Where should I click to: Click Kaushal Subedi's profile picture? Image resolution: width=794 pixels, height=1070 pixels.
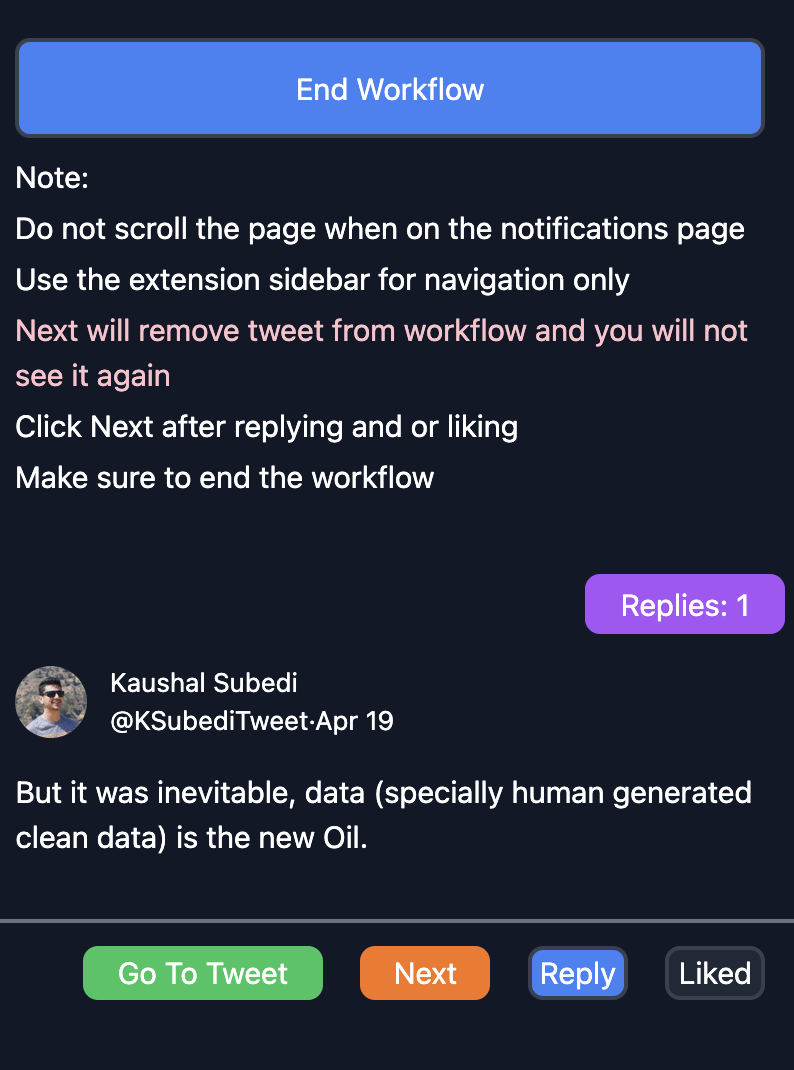tap(51, 702)
